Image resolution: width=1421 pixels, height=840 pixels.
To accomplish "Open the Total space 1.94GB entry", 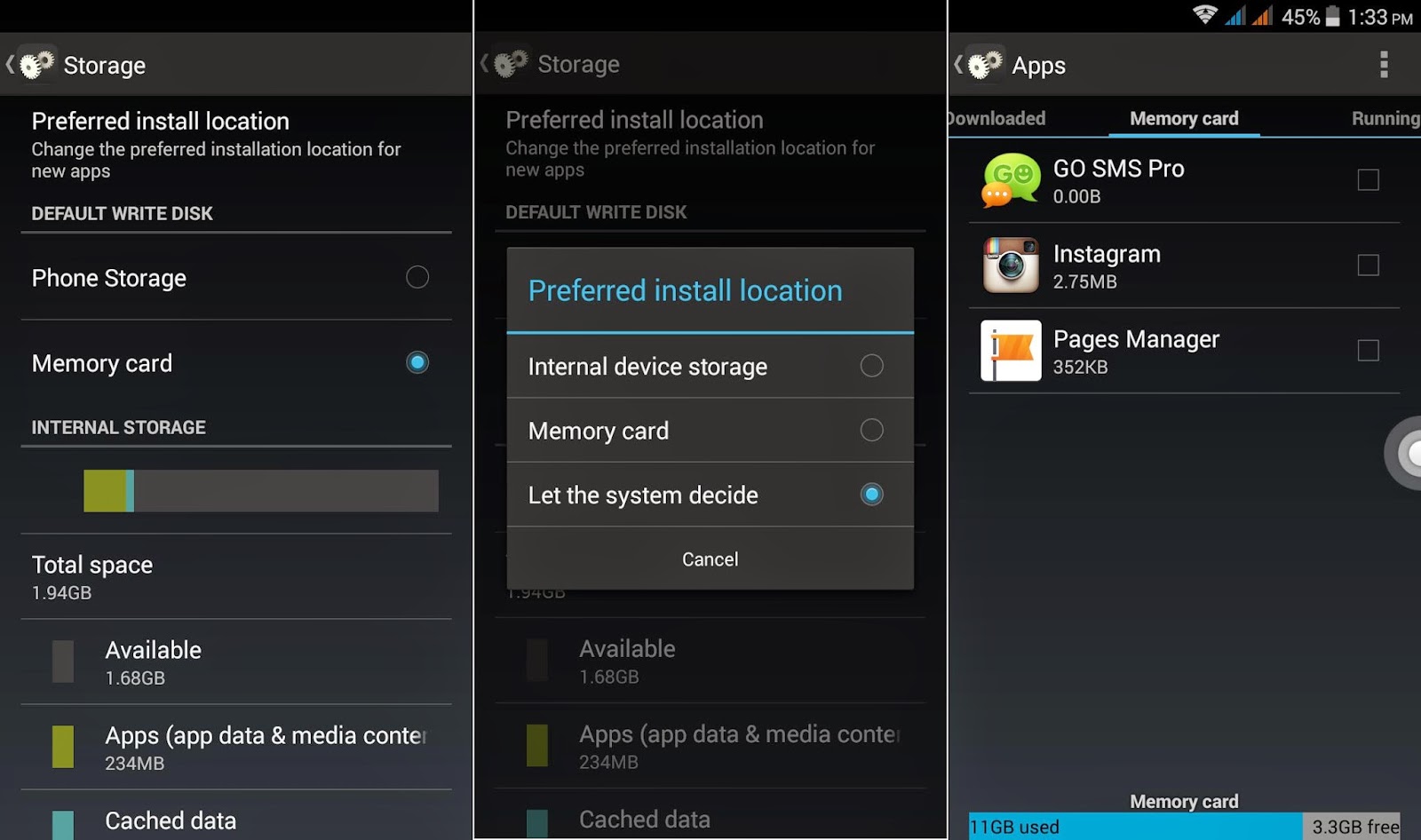I will [x=236, y=577].
